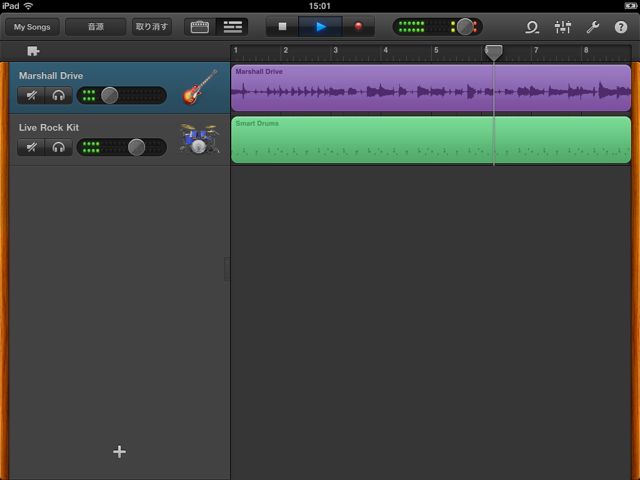Stop playback

[282, 27]
